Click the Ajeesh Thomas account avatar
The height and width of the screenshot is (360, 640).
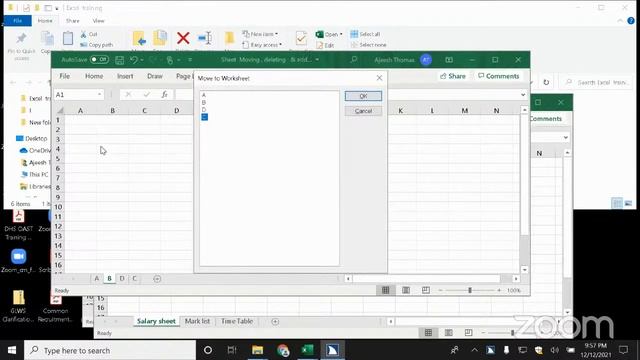426,60
